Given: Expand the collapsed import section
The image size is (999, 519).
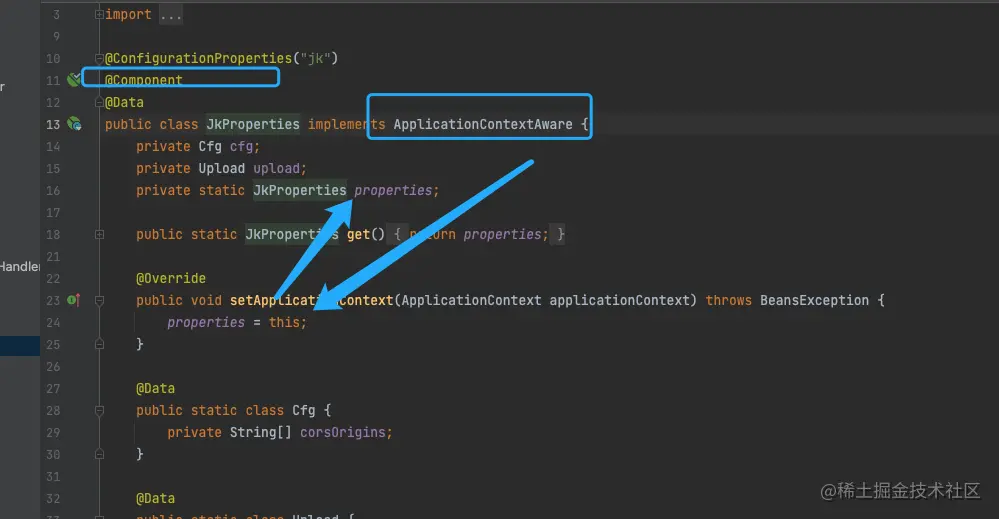Looking at the screenshot, I should tap(99, 14).
